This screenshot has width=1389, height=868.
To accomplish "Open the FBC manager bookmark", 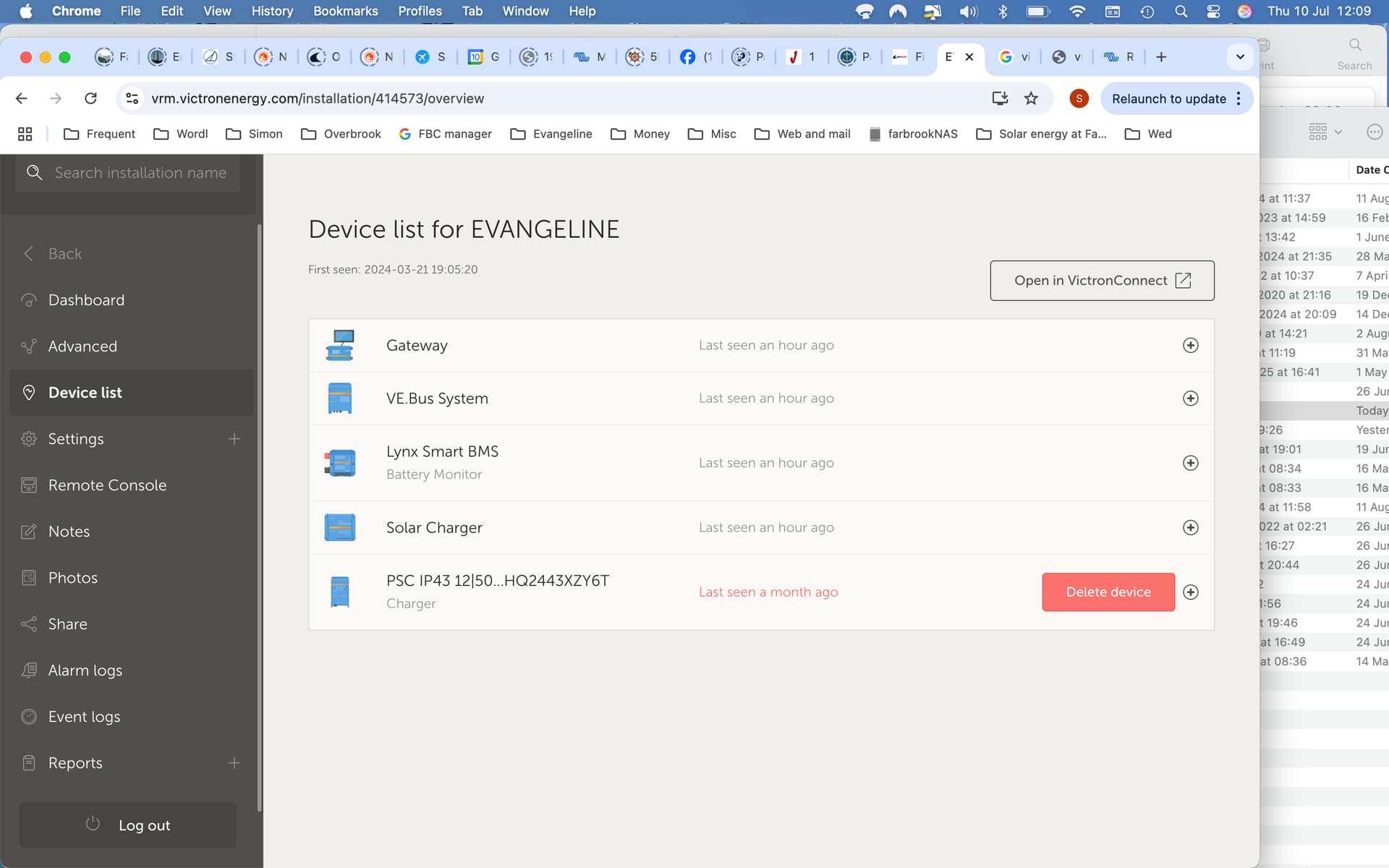I will click(x=445, y=134).
